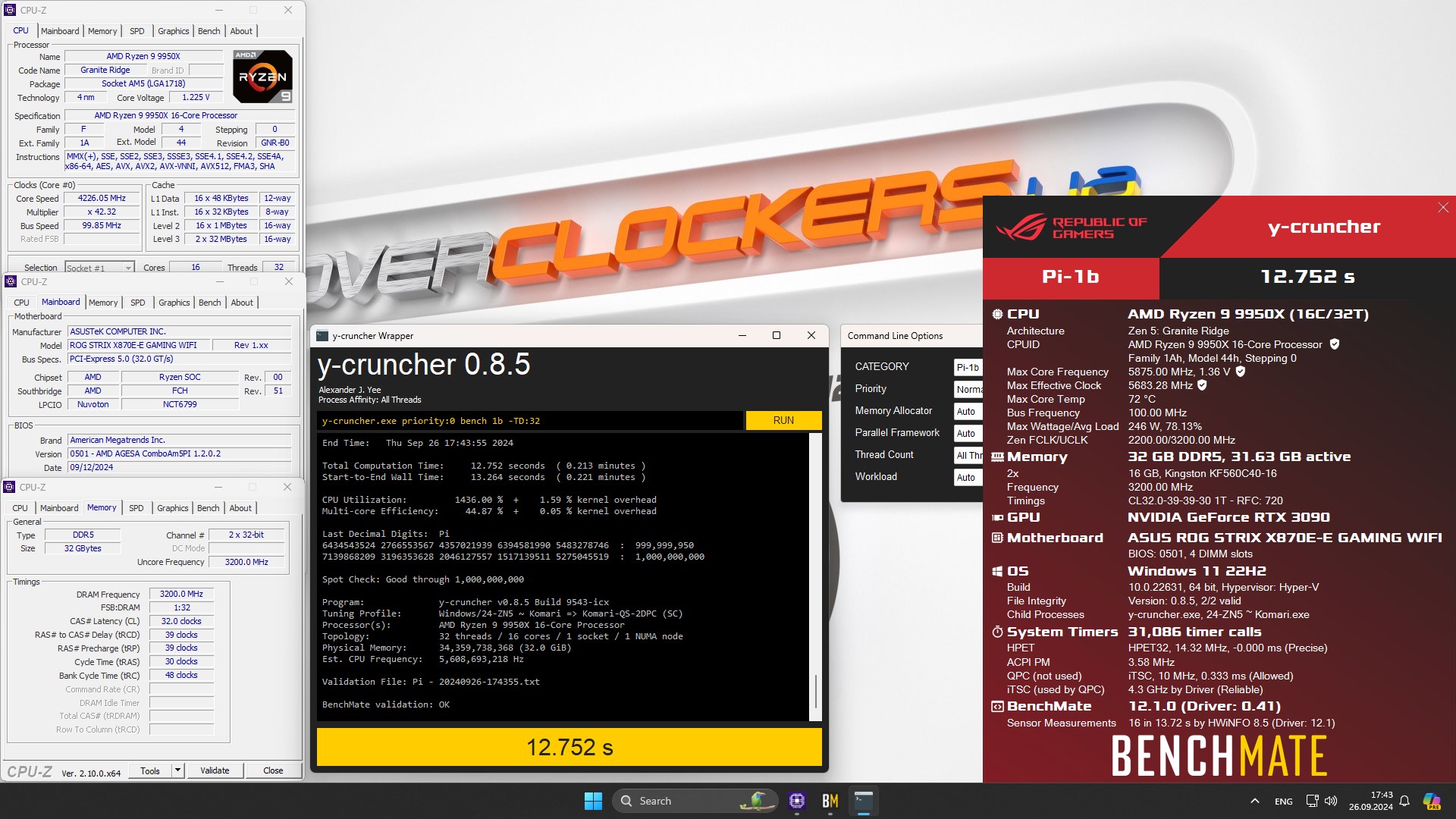
Task: Open the Parallel Framework dropdown
Action: coord(968,433)
